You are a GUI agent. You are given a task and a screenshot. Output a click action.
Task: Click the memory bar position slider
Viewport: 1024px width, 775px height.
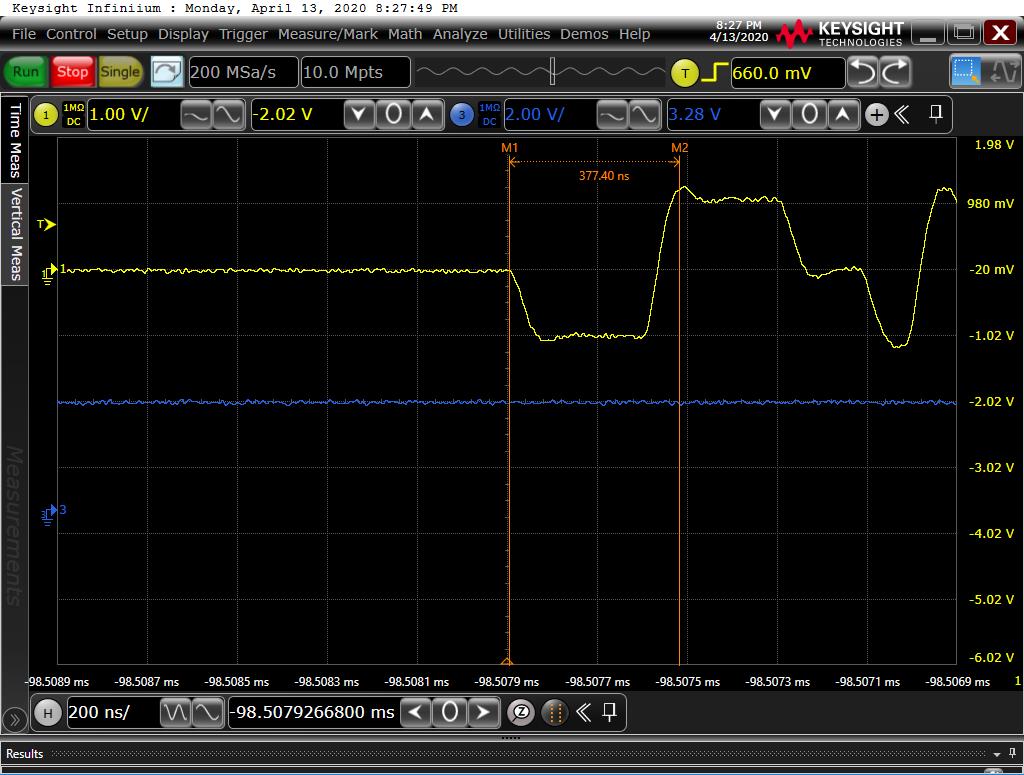tap(552, 72)
